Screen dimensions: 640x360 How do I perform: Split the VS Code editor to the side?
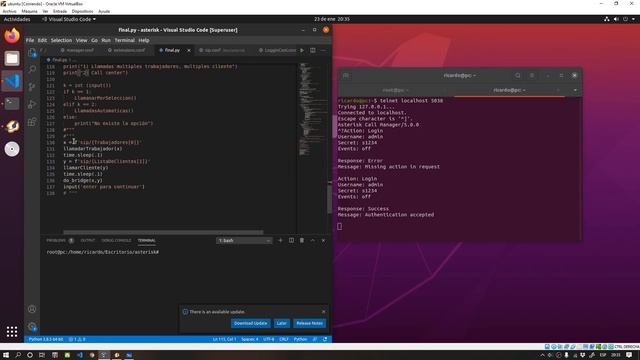pos(313,50)
